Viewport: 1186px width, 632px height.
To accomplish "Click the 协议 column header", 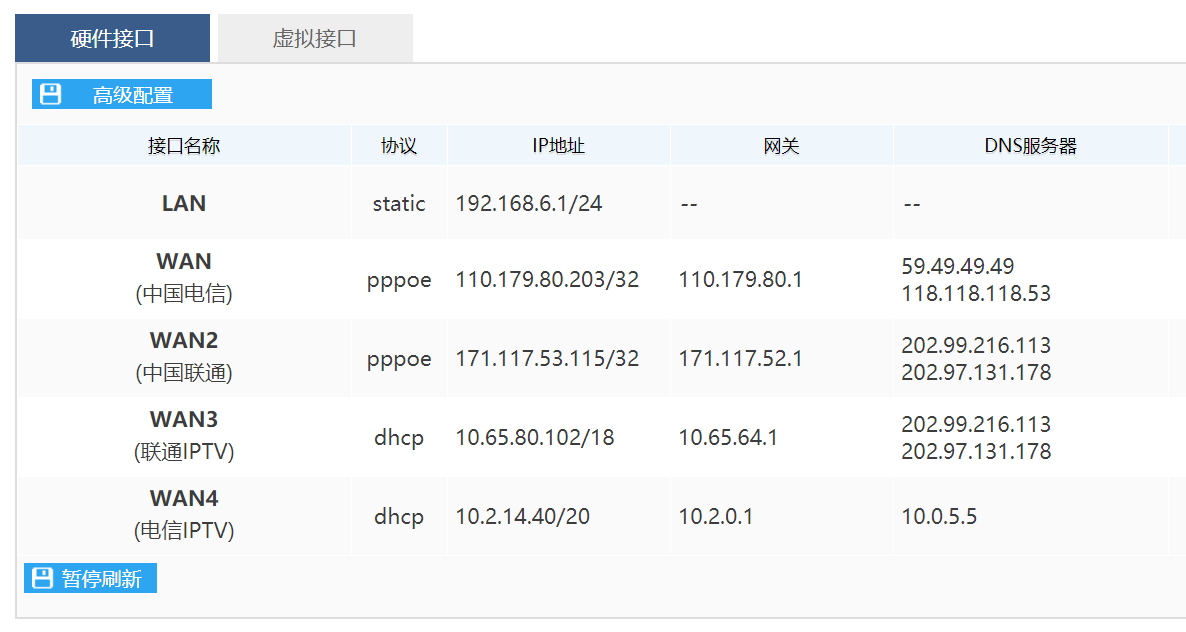I will pyautogui.click(x=399, y=146).
